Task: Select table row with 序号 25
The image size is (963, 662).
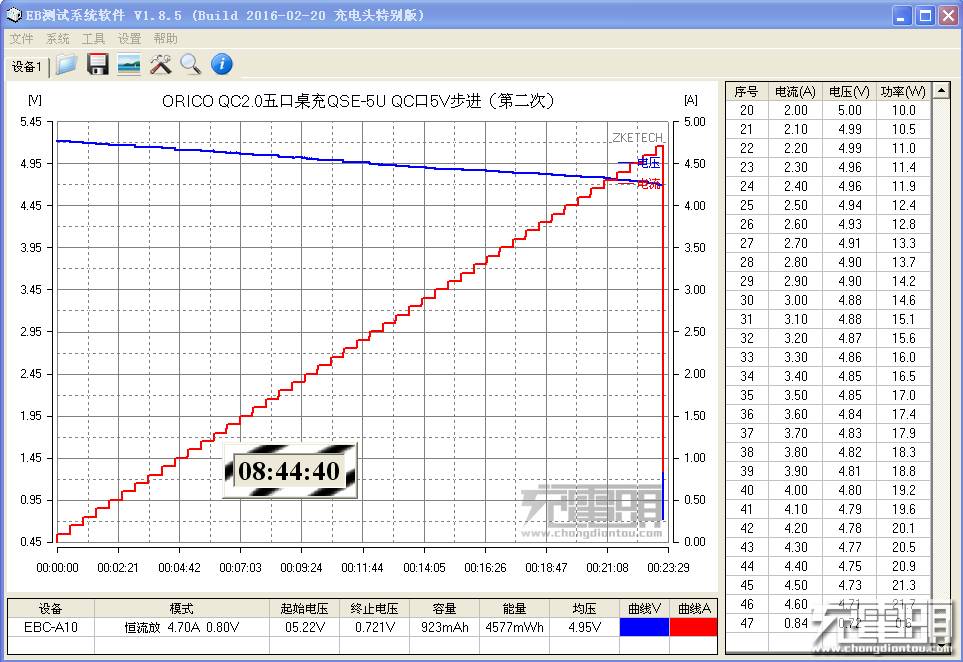Action: pyautogui.click(x=829, y=206)
